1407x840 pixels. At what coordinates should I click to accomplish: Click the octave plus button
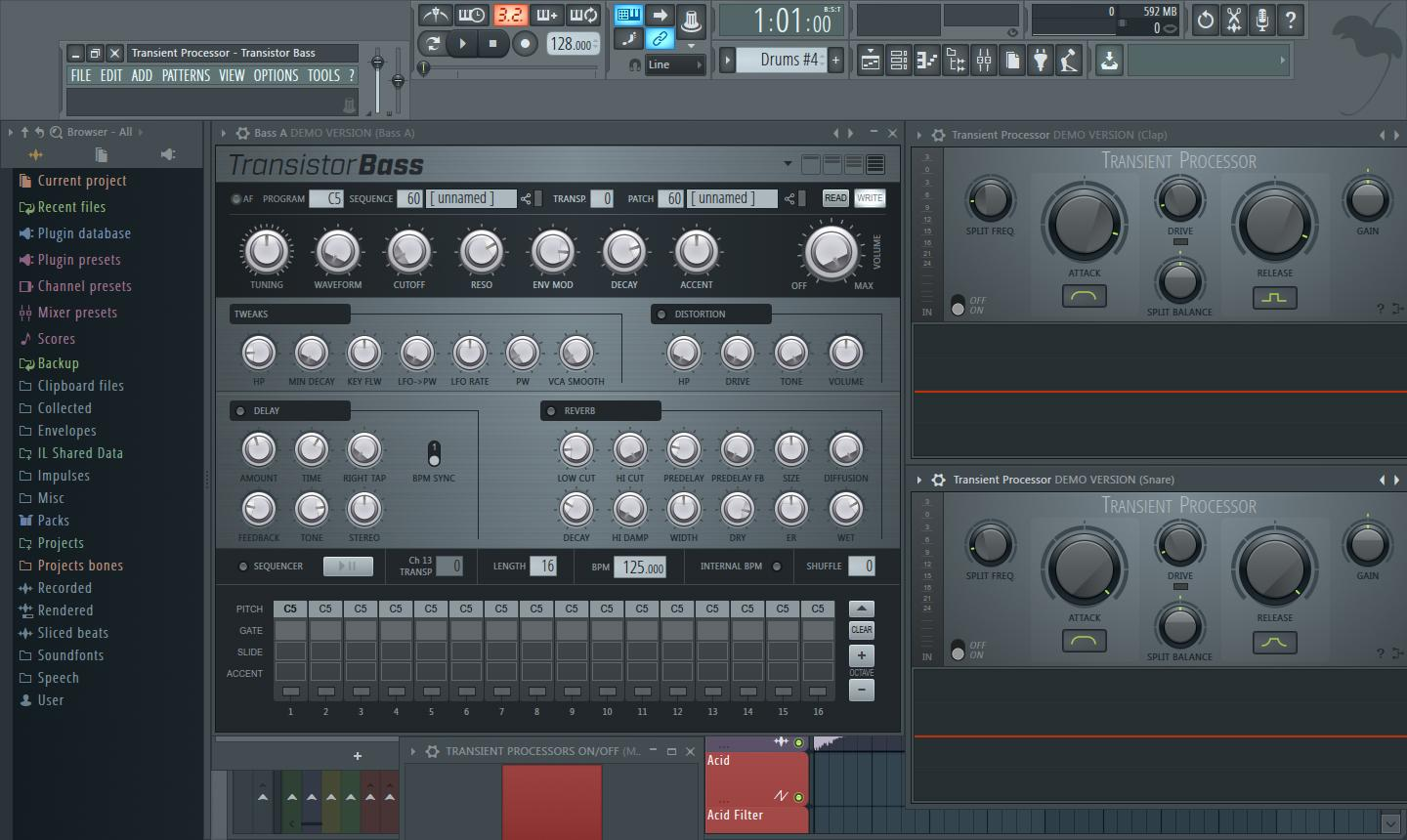pos(861,655)
